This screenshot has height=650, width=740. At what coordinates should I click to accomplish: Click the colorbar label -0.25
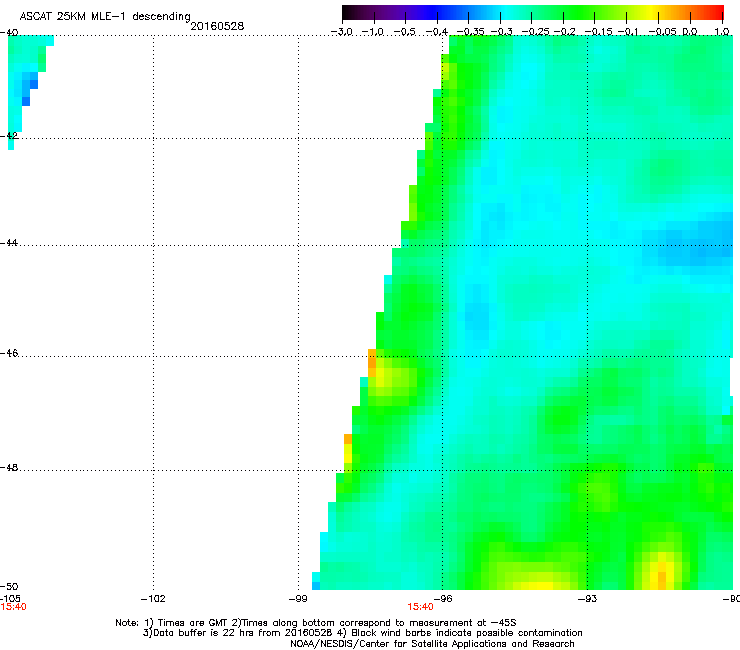pos(535,32)
